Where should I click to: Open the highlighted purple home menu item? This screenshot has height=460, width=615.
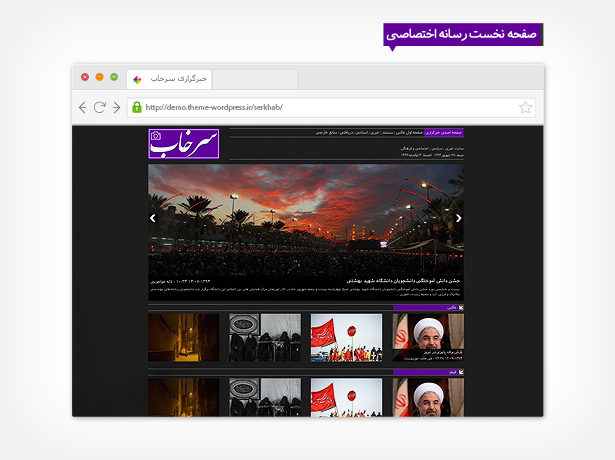coord(443,132)
